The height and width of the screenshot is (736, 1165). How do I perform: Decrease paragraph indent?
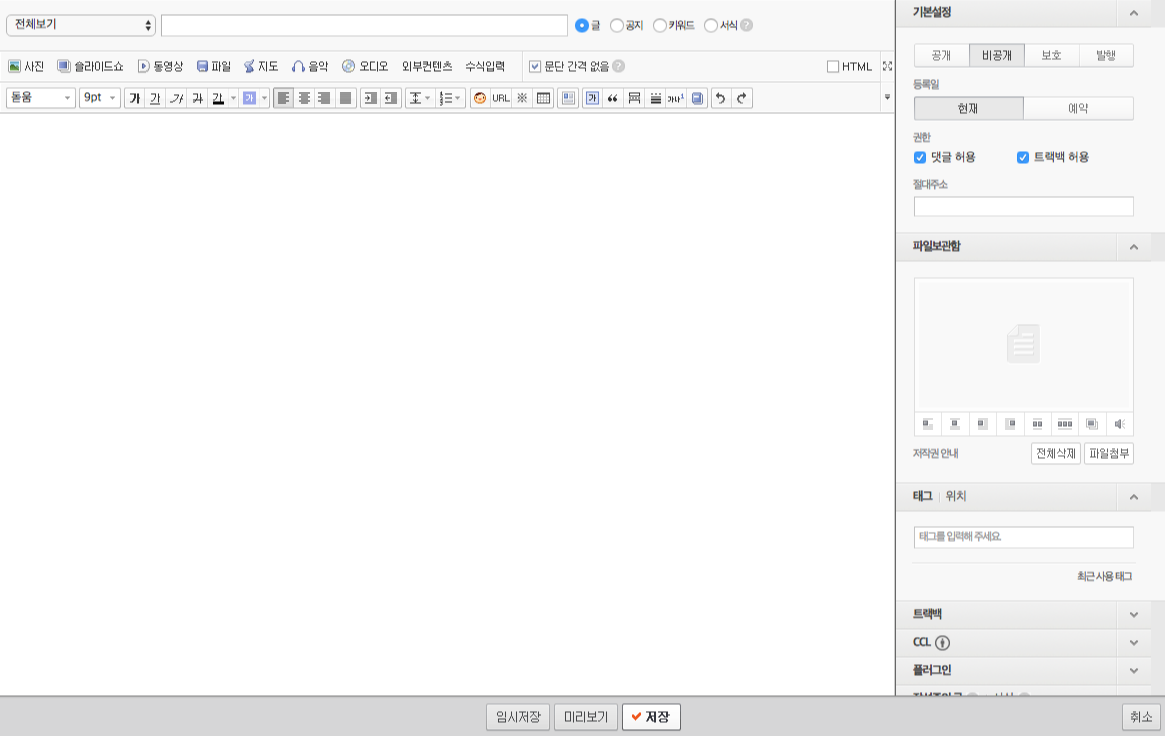pyautogui.click(x=391, y=98)
